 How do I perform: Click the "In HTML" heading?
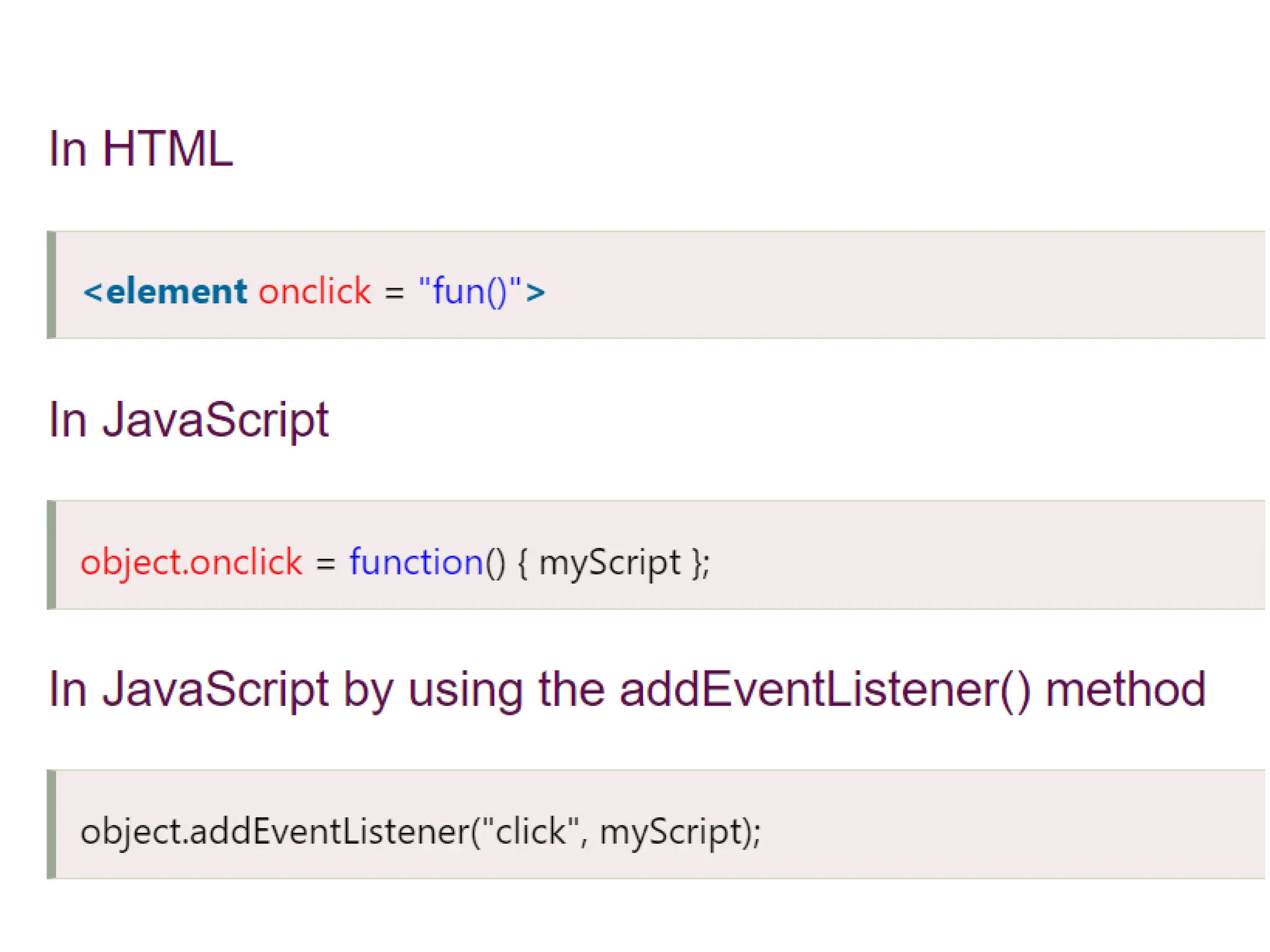(x=140, y=149)
